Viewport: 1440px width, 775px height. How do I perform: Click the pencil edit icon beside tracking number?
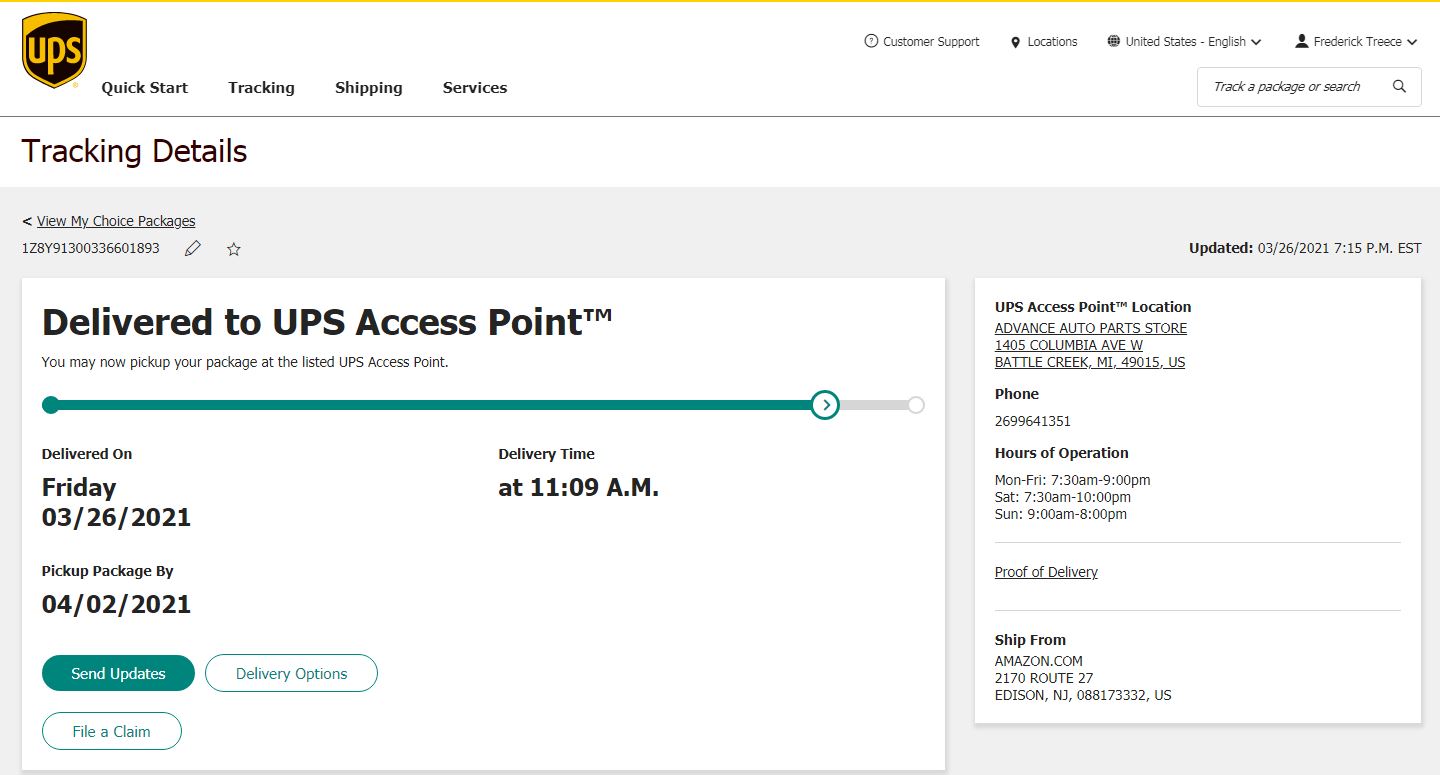pyautogui.click(x=193, y=248)
